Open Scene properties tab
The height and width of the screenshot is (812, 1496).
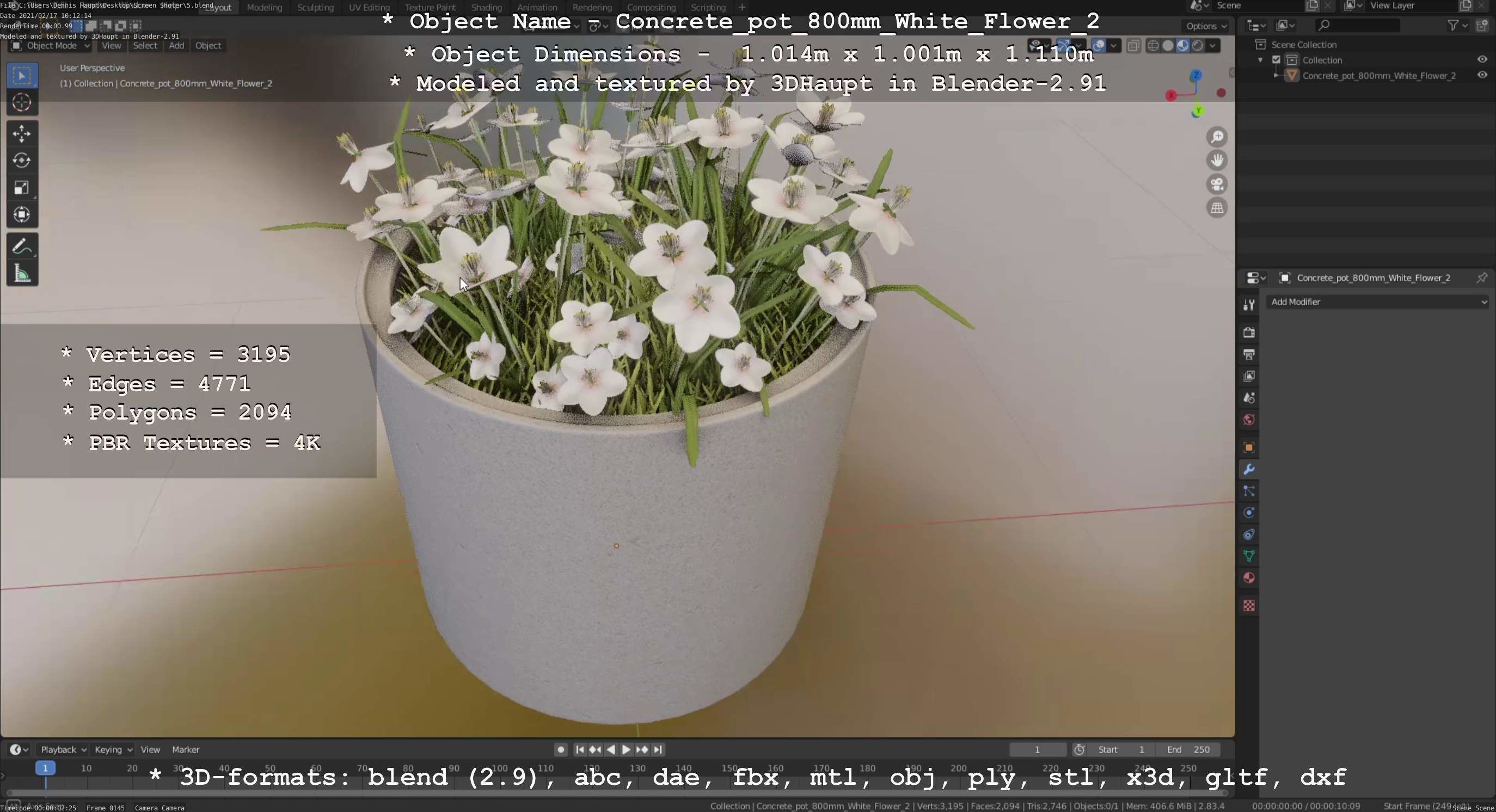coord(1249,398)
